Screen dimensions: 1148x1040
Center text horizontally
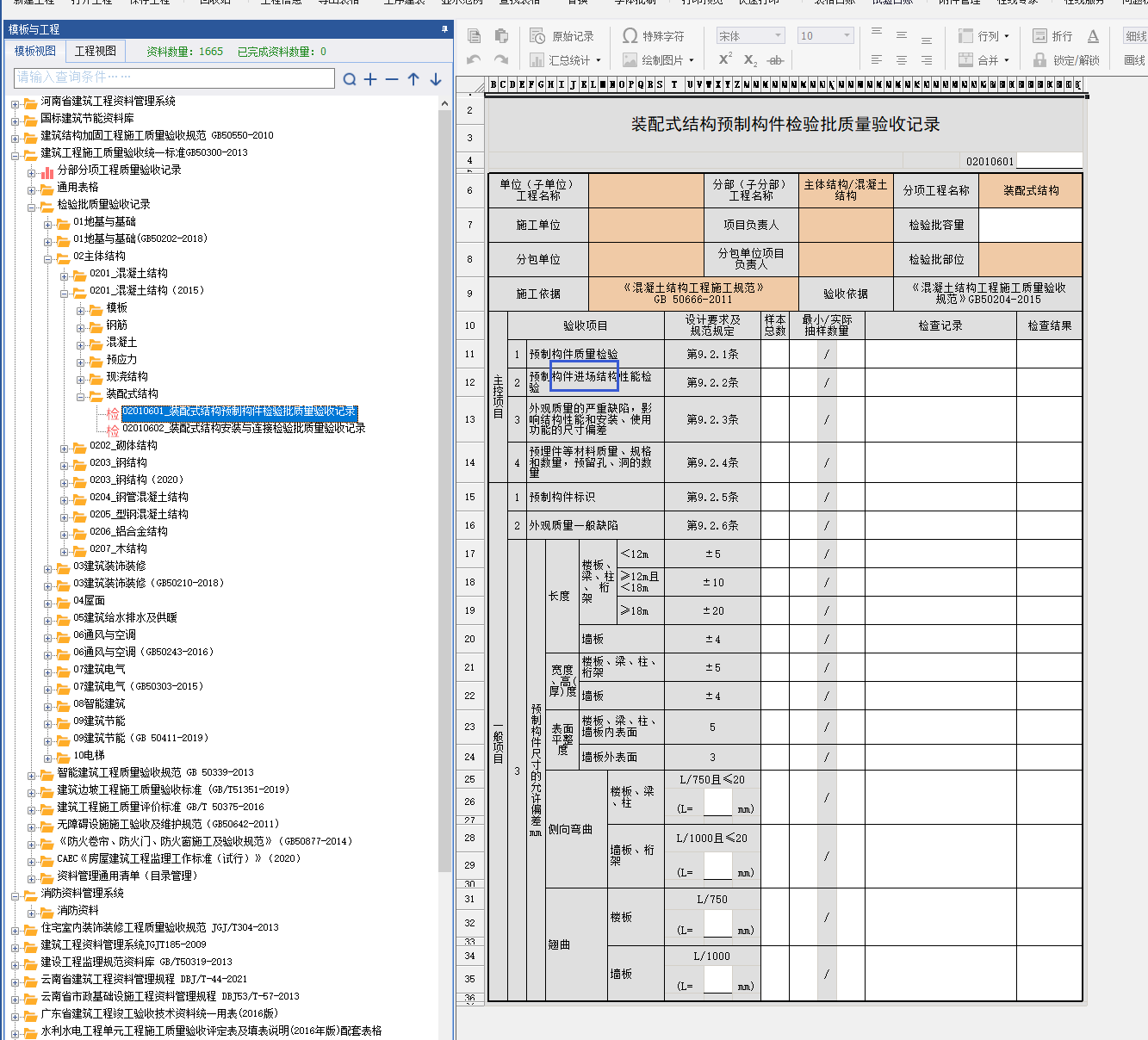[x=902, y=59]
